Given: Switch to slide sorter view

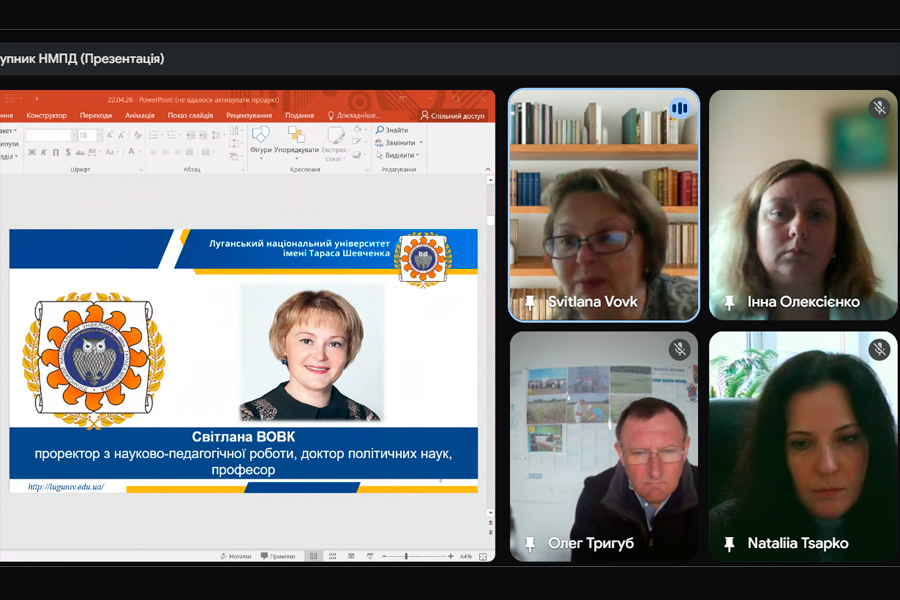Looking at the screenshot, I should coord(332,556).
